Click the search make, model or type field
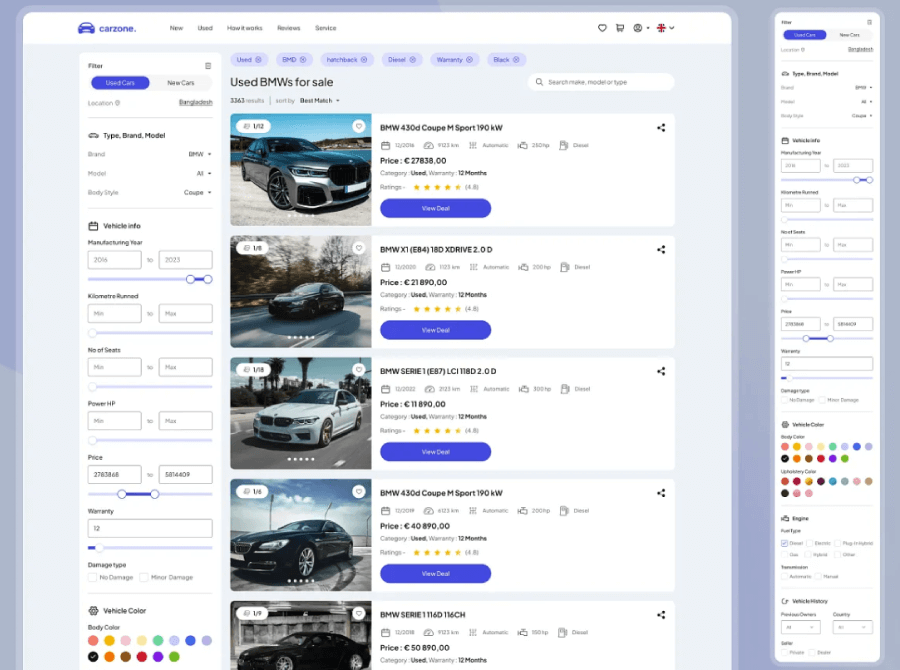Image resolution: width=900 pixels, height=670 pixels. [601, 82]
